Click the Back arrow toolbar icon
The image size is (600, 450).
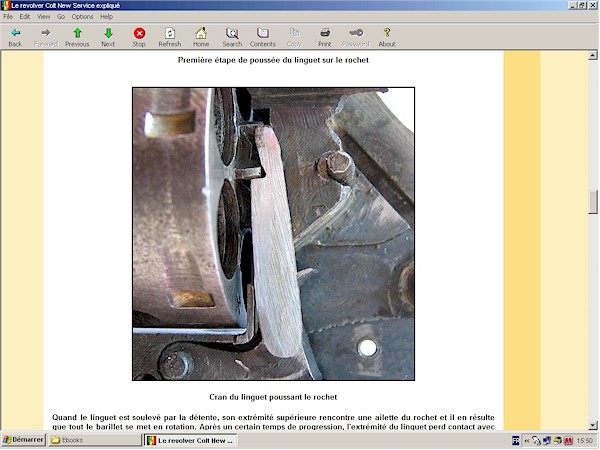pos(15,37)
